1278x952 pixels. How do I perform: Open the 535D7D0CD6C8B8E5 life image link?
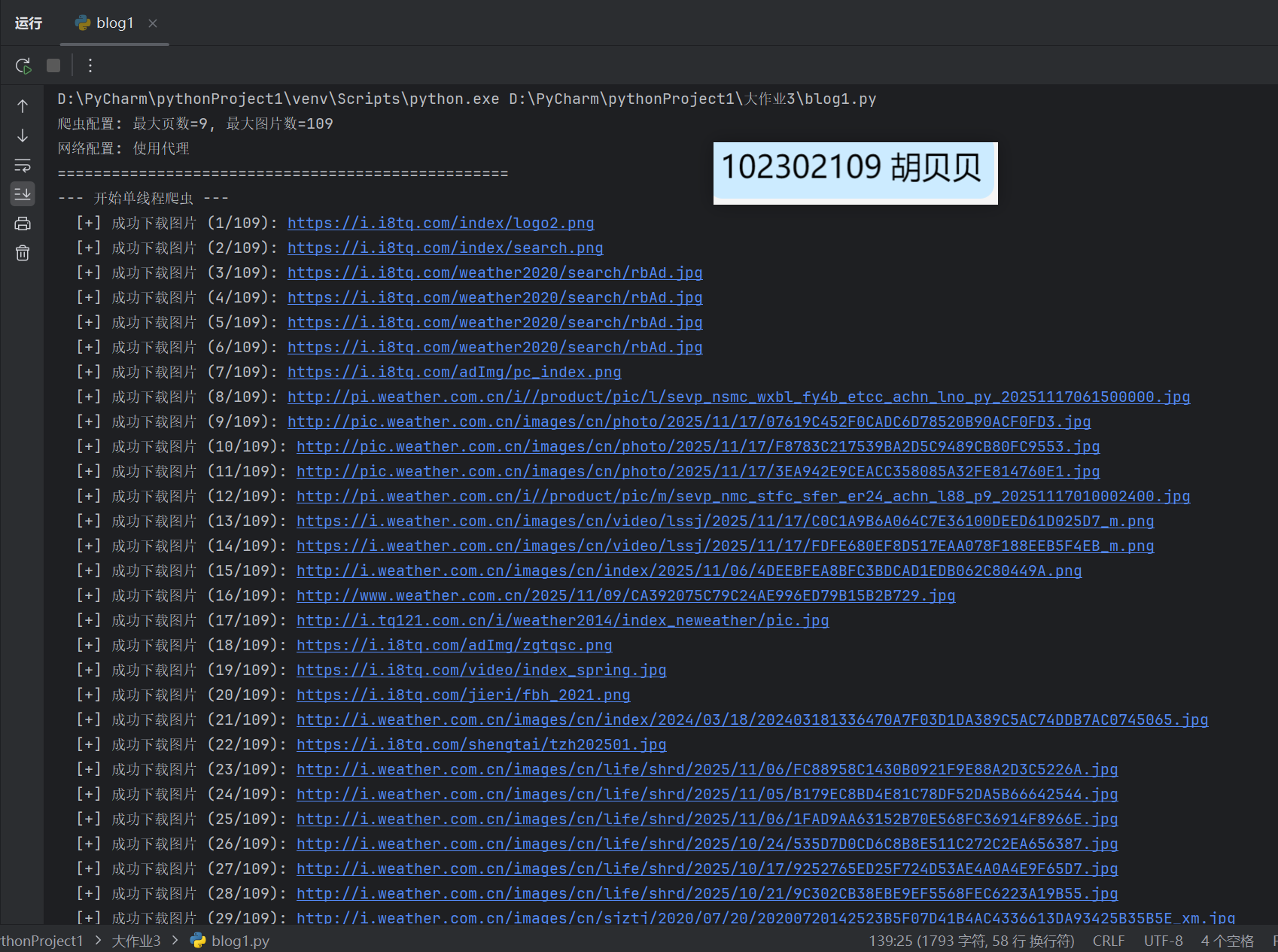(707, 844)
